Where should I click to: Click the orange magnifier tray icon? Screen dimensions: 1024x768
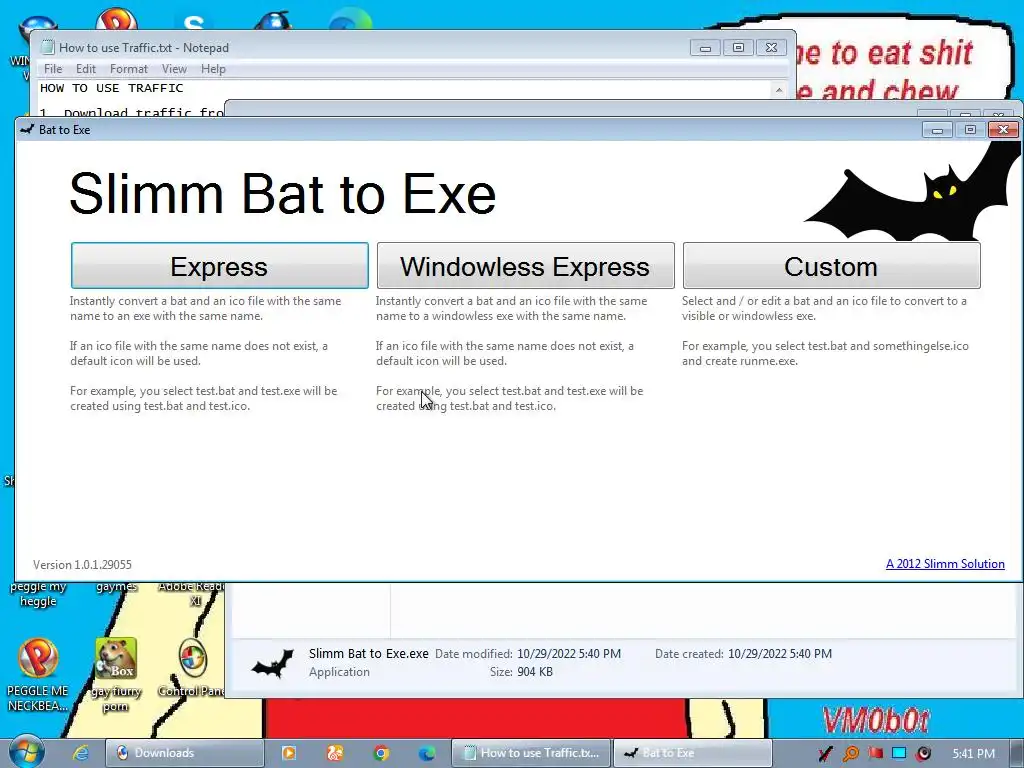(850, 754)
